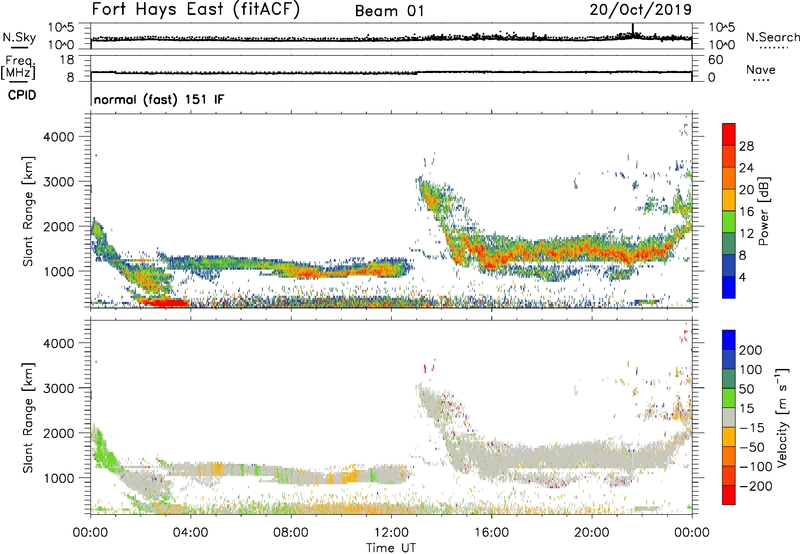Click the red top segment of power colorbar
Image resolution: width=800 pixels, height=554 pixels.
729,134
